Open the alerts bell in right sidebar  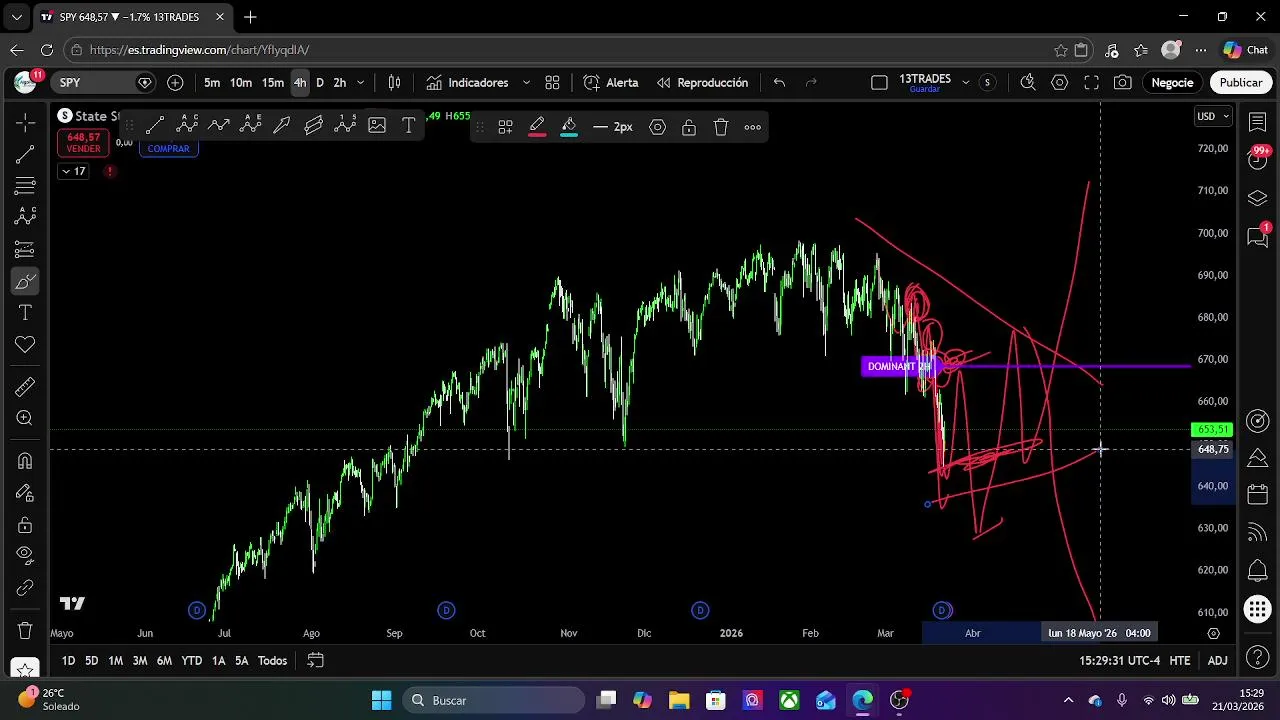point(1258,571)
